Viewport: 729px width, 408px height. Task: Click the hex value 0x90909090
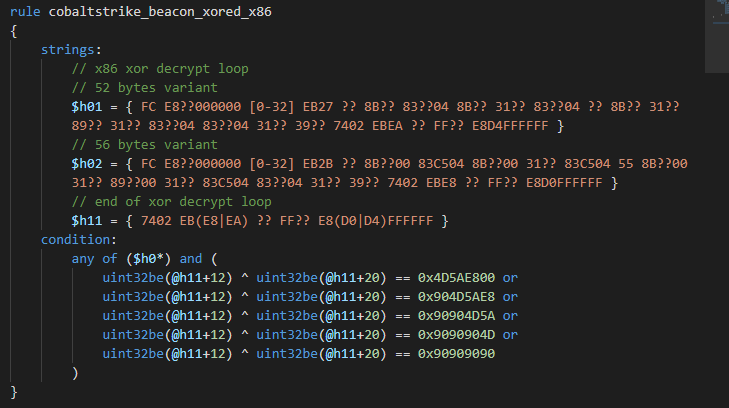(x=456, y=354)
